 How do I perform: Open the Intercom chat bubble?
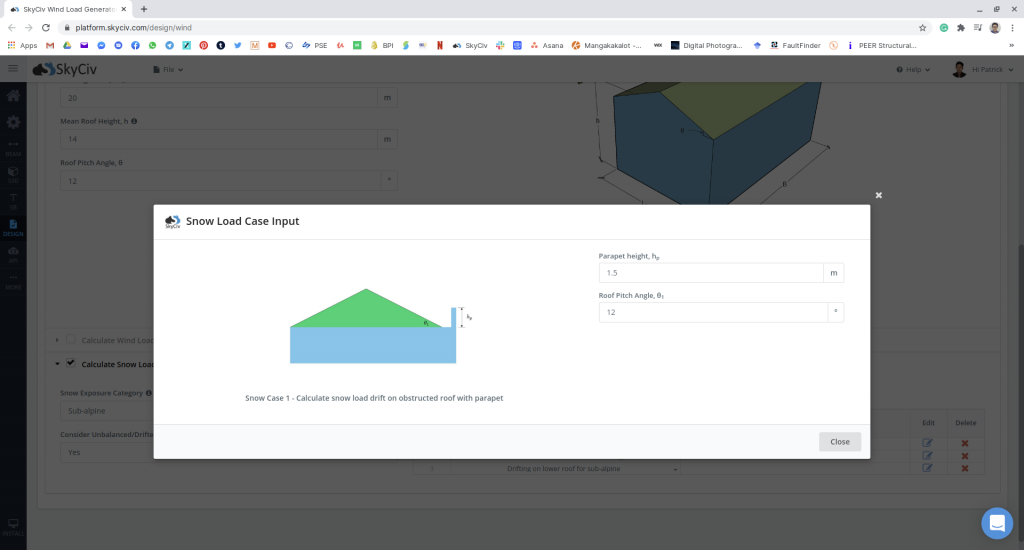[x=996, y=523]
